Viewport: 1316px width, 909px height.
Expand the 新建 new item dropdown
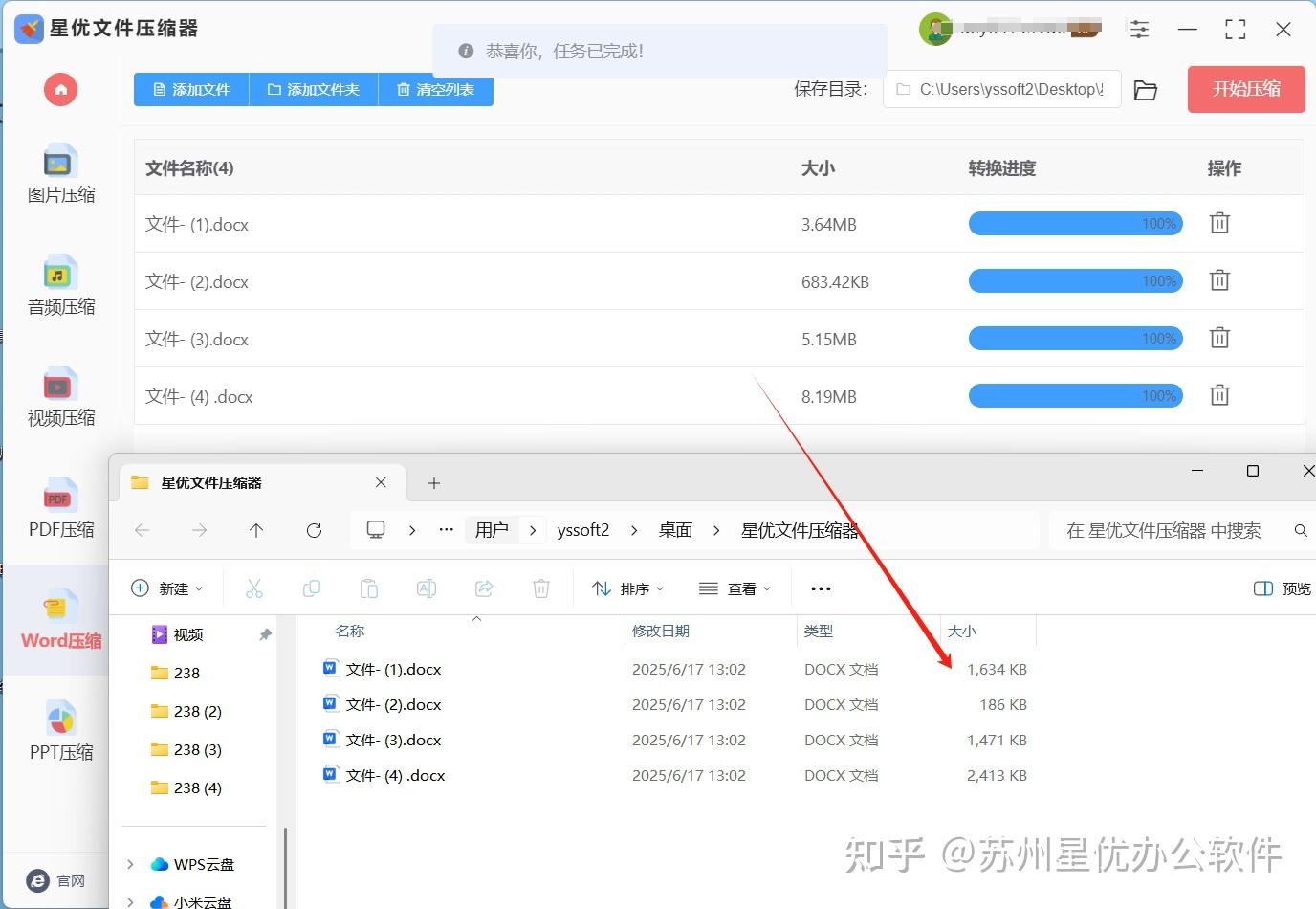167,588
